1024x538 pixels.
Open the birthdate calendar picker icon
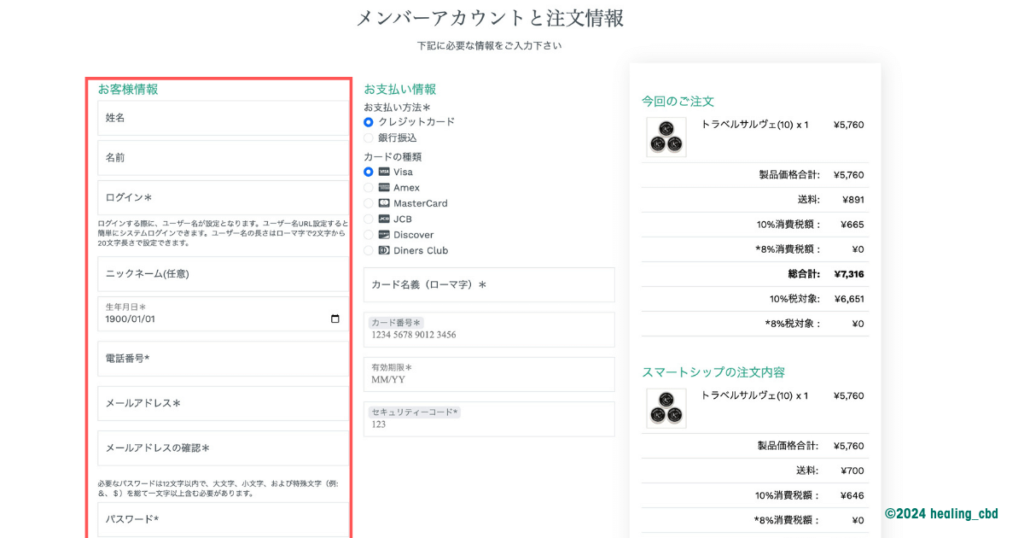coord(335,320)
